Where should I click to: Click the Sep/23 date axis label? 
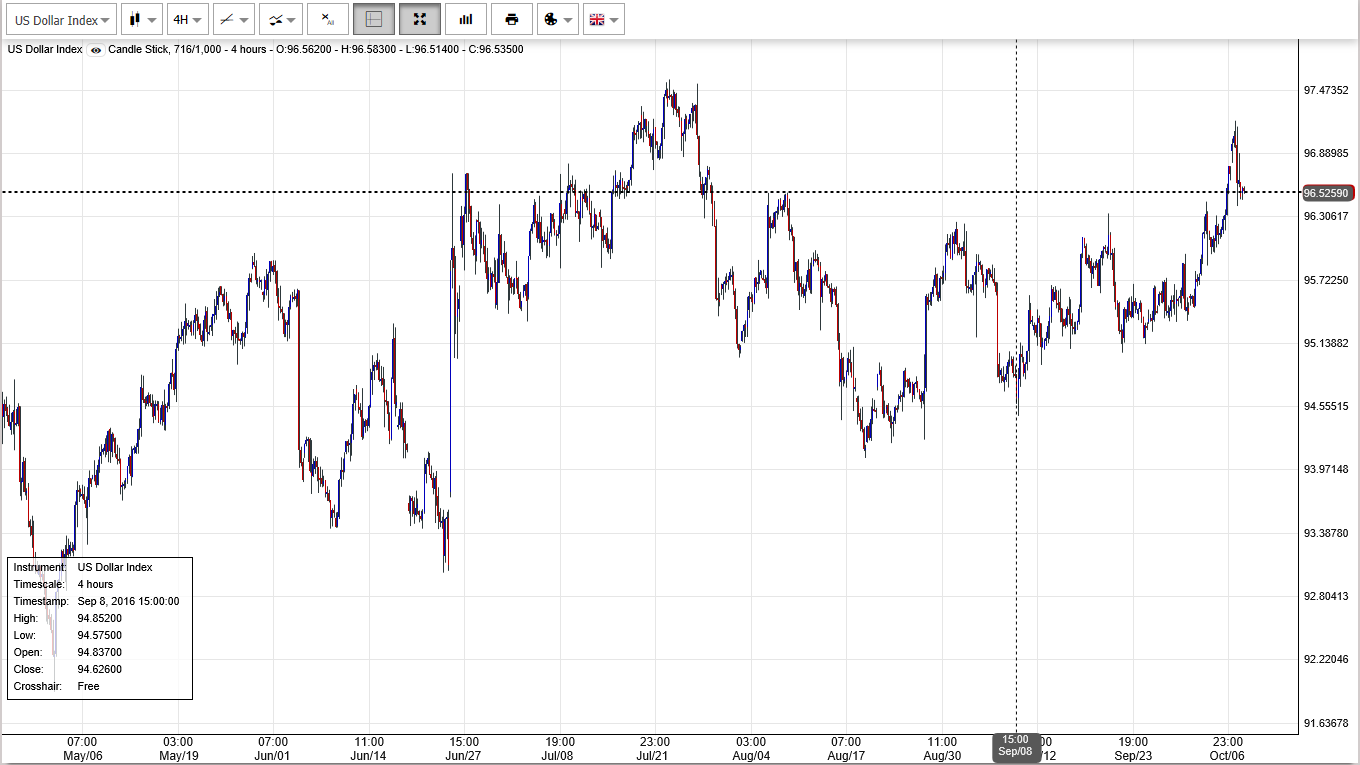tap(1133, 756)
